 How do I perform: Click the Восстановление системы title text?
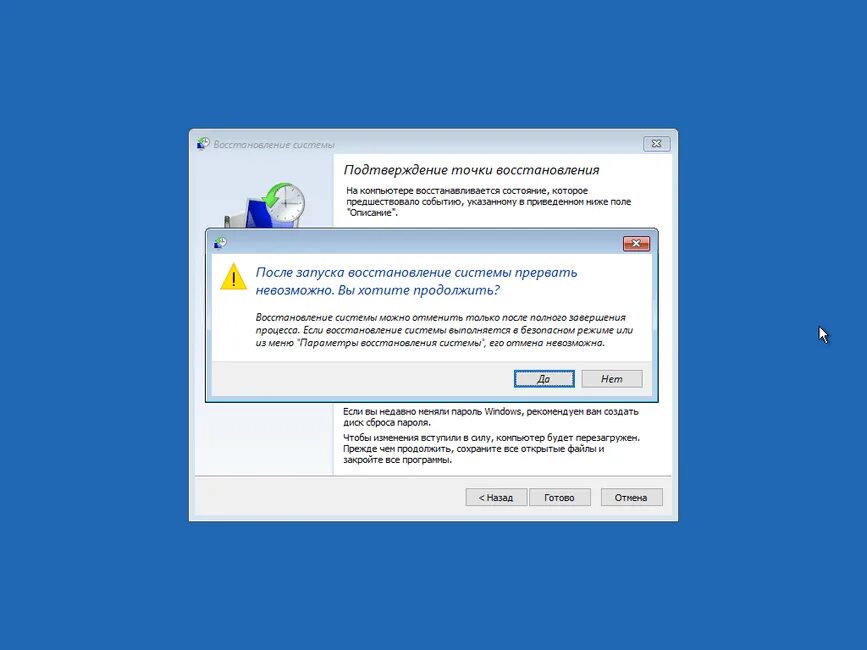pyautogui.click(x=274, y=145)
